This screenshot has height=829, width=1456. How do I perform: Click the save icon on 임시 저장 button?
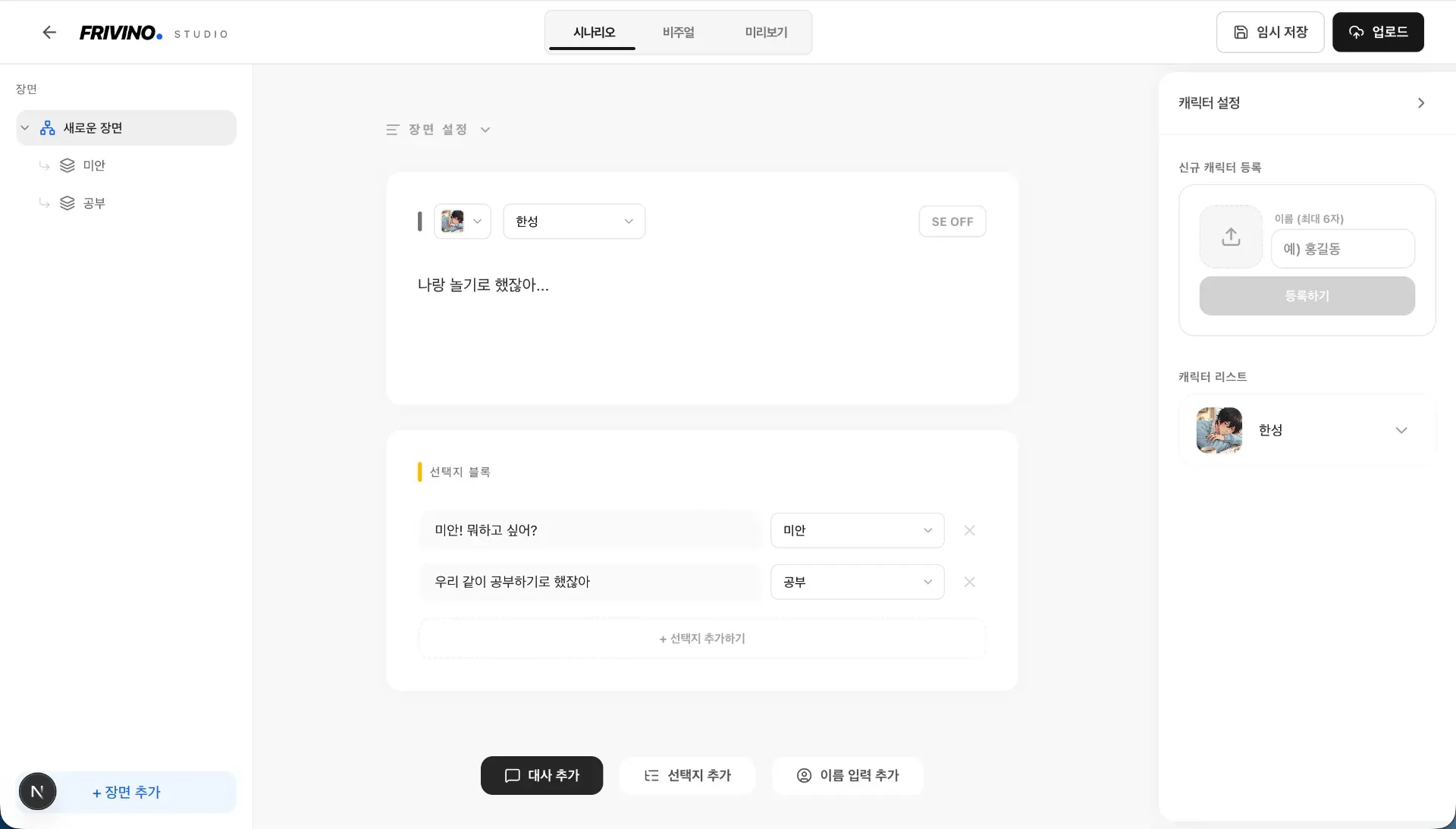click(x=1239, y=32)
